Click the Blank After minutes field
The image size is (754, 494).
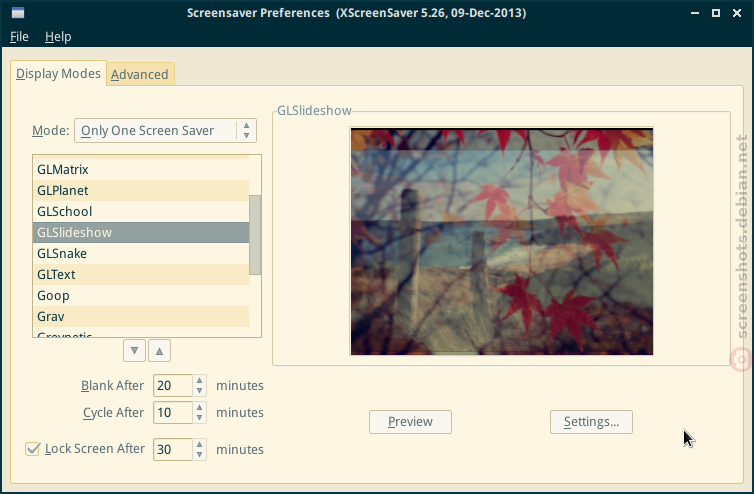click(x=173, y=386)
